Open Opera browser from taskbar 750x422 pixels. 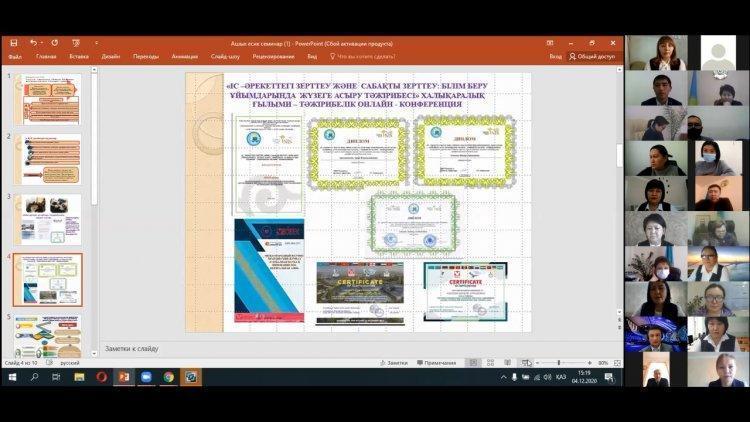pyautogui.click(x=101, y=377)
